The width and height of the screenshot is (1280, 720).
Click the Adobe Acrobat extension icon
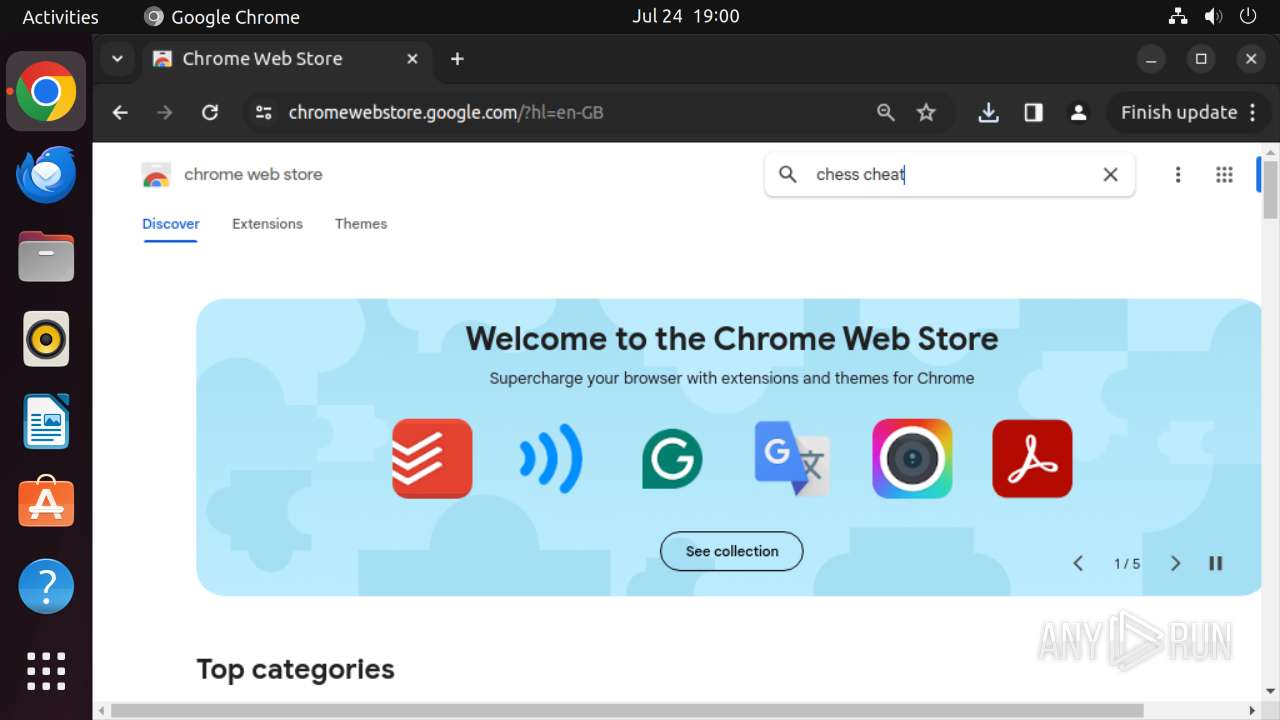[1032, 458]
